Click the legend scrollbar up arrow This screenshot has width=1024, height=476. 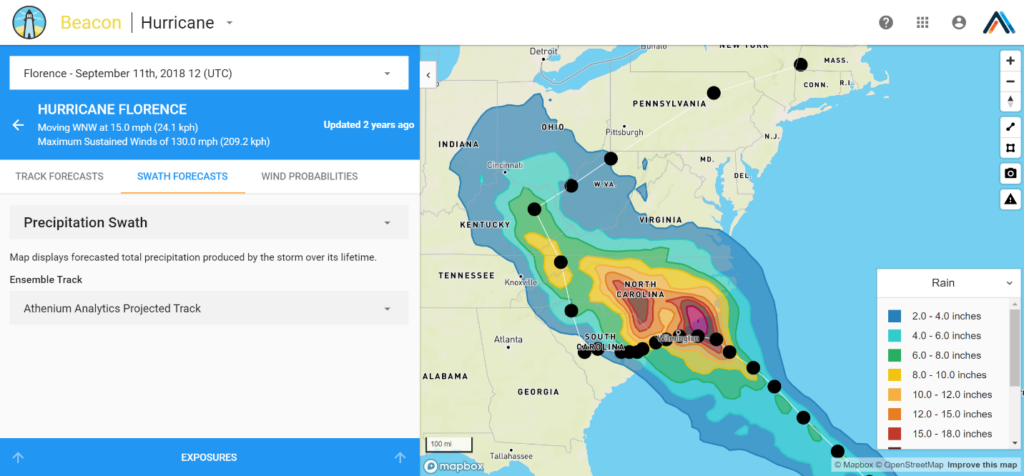pyautogui.click(x=1014, y=304)
